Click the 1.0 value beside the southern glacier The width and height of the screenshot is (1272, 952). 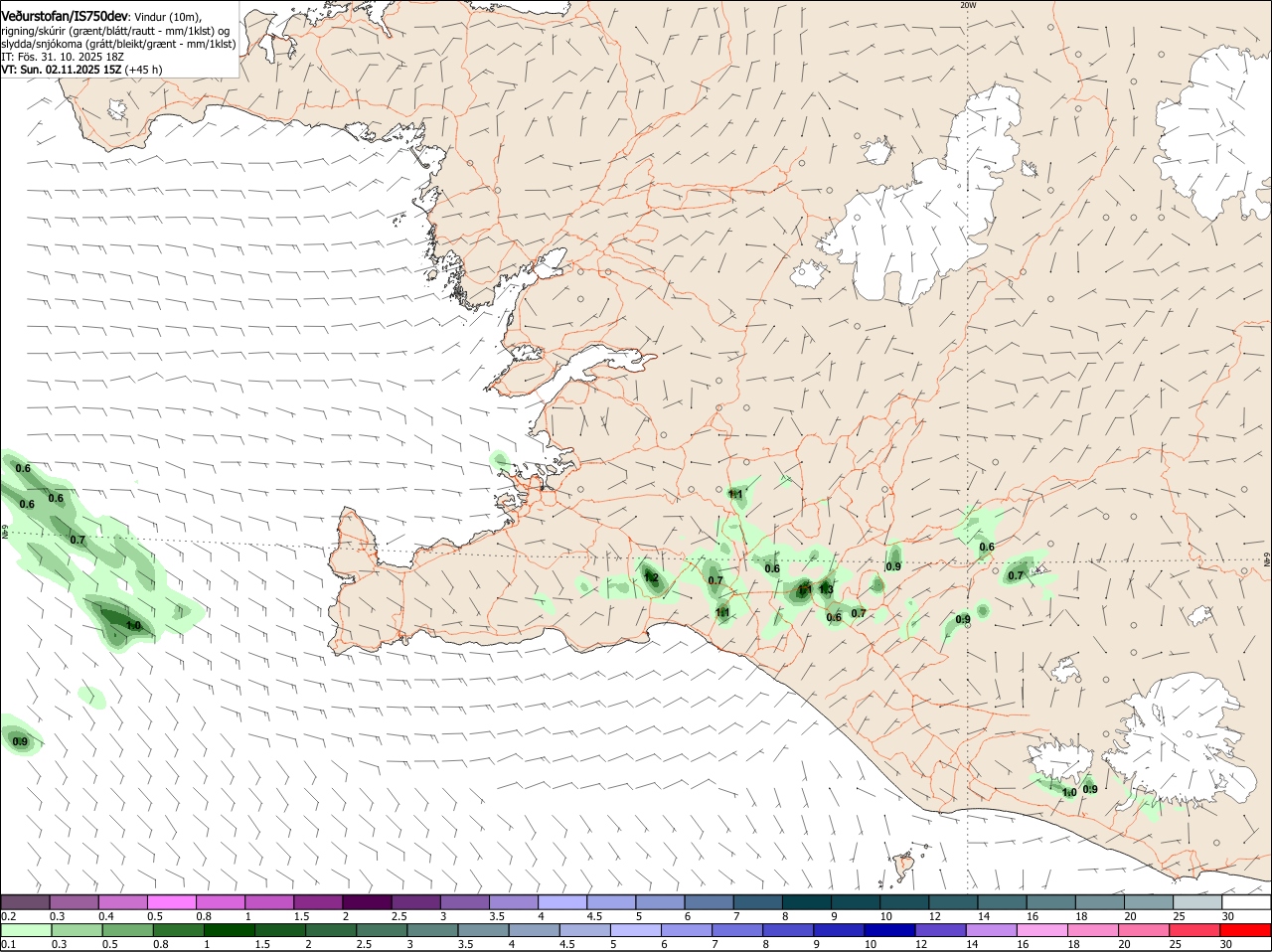click(x=1069, y=793)
